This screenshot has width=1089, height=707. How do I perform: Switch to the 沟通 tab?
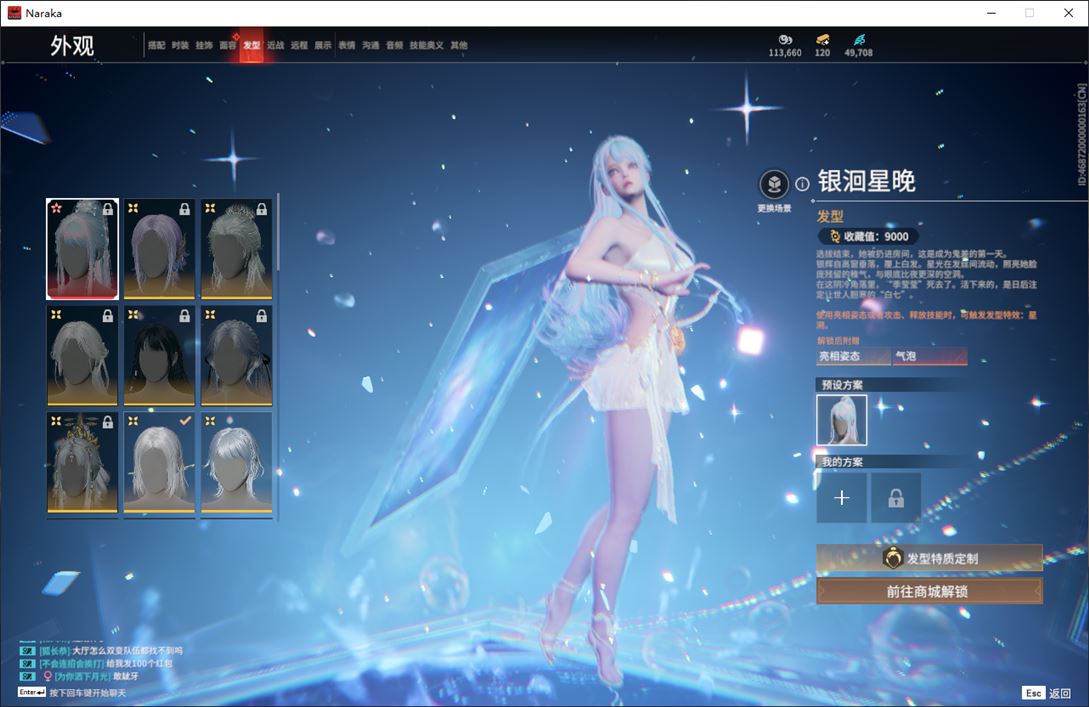pyautogui.click(x=370, y=45)
